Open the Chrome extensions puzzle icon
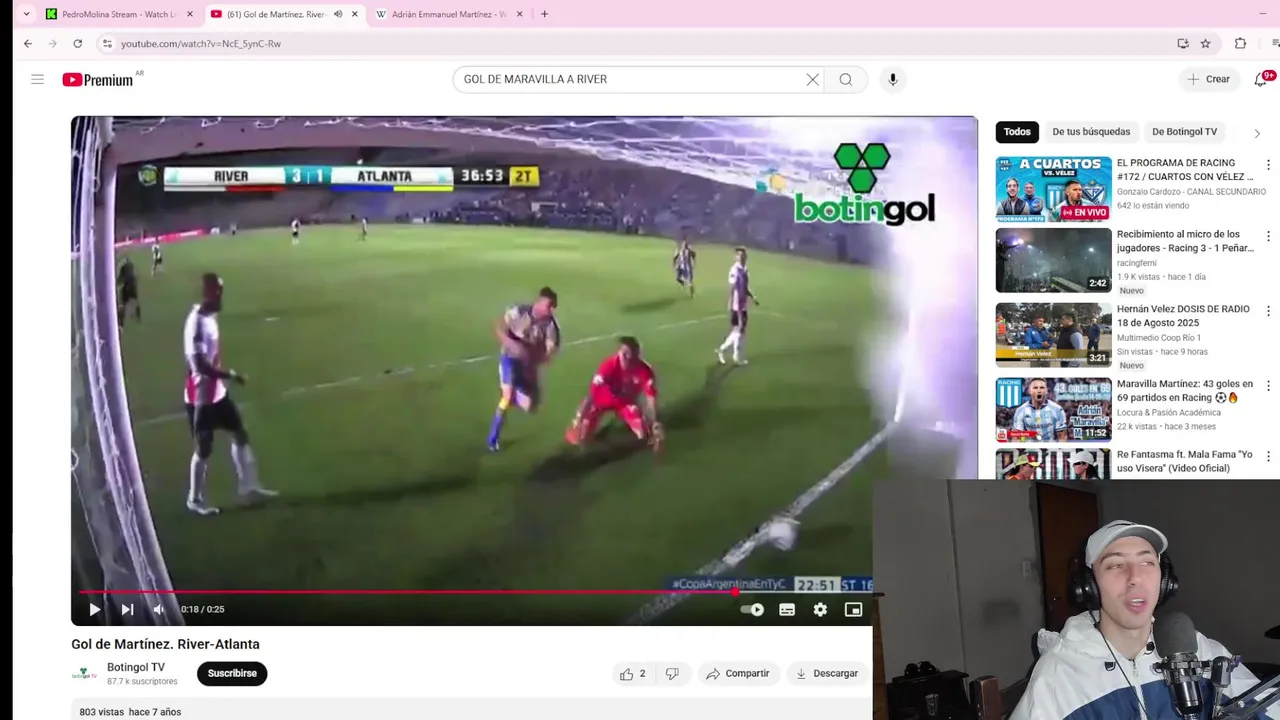1280x720 pixels. pos(1240,44)
